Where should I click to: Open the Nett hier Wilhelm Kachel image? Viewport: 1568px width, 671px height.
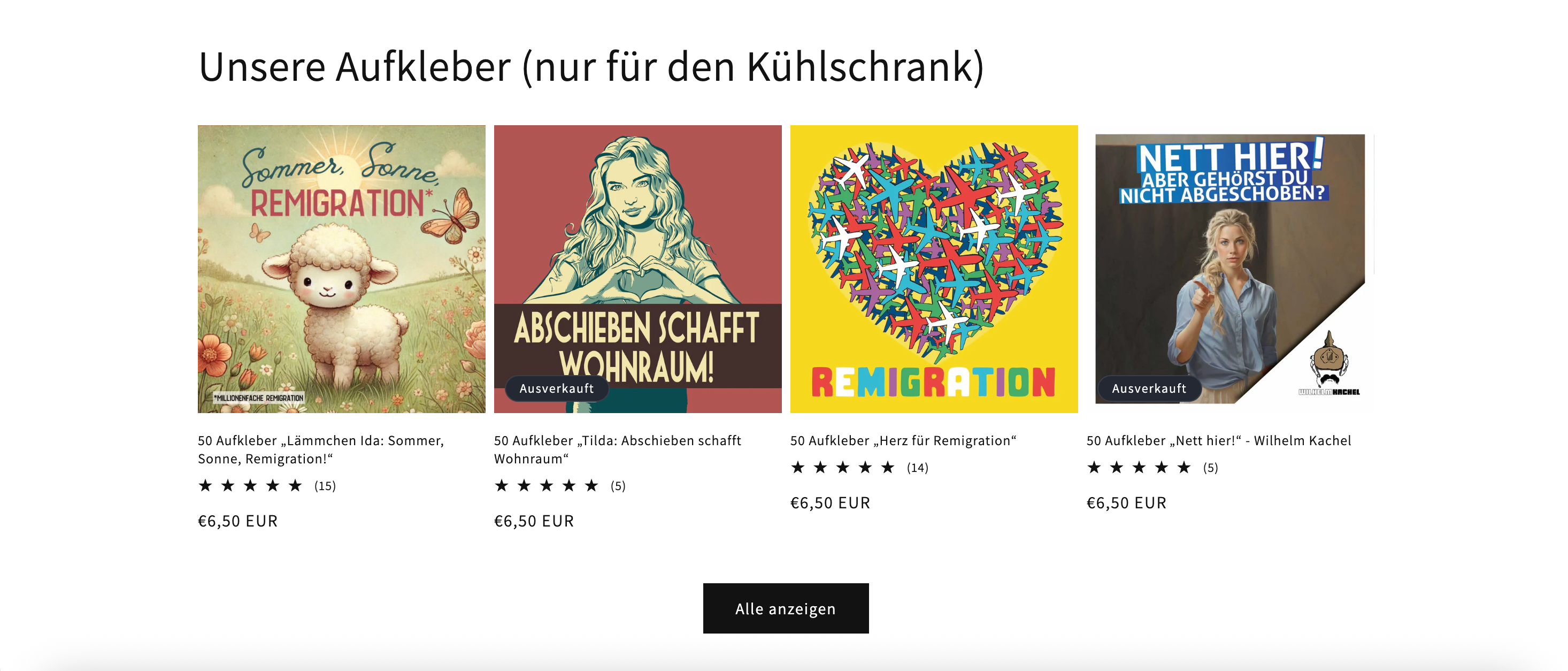tap(1230, 269)
